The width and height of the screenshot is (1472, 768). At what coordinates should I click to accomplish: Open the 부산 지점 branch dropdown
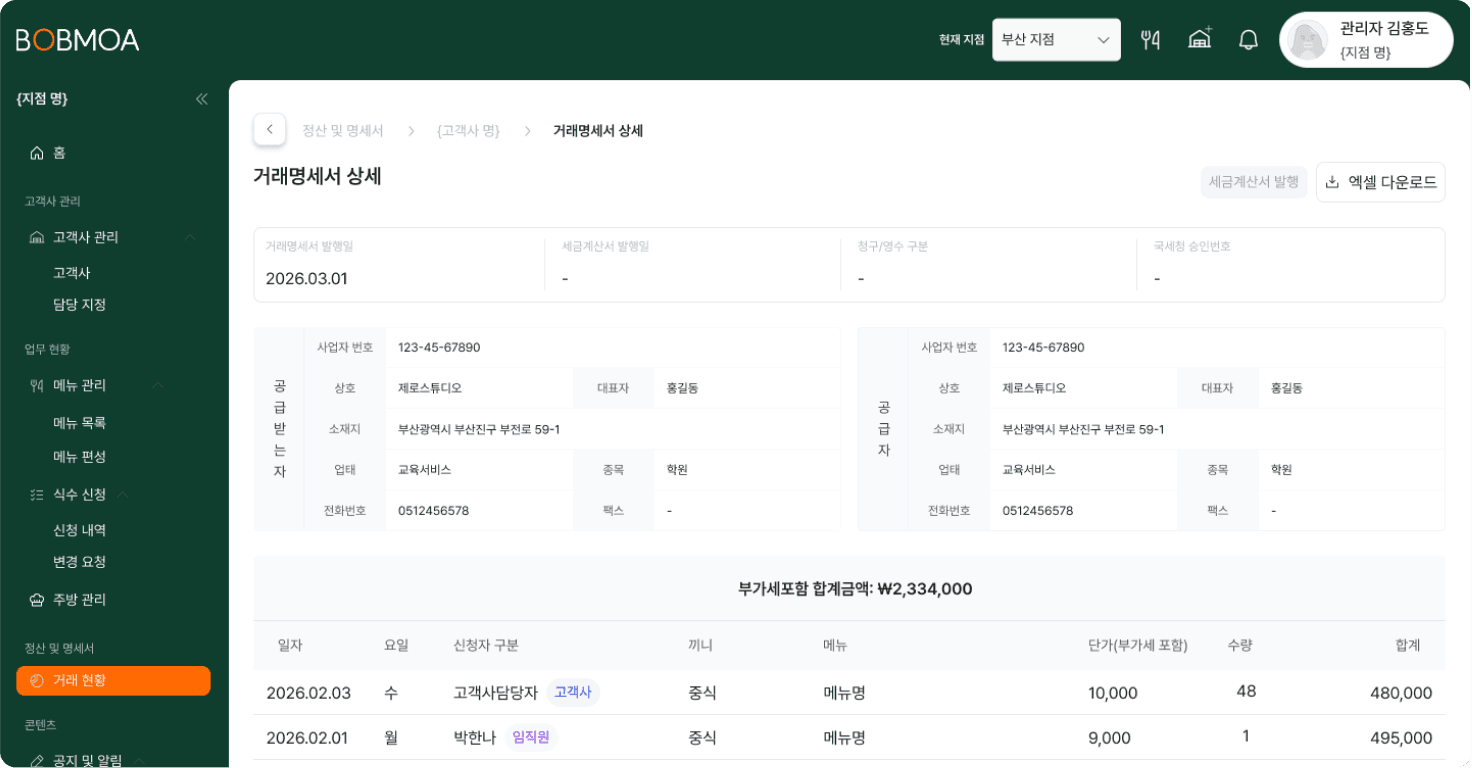click(x=1056, y=40)
